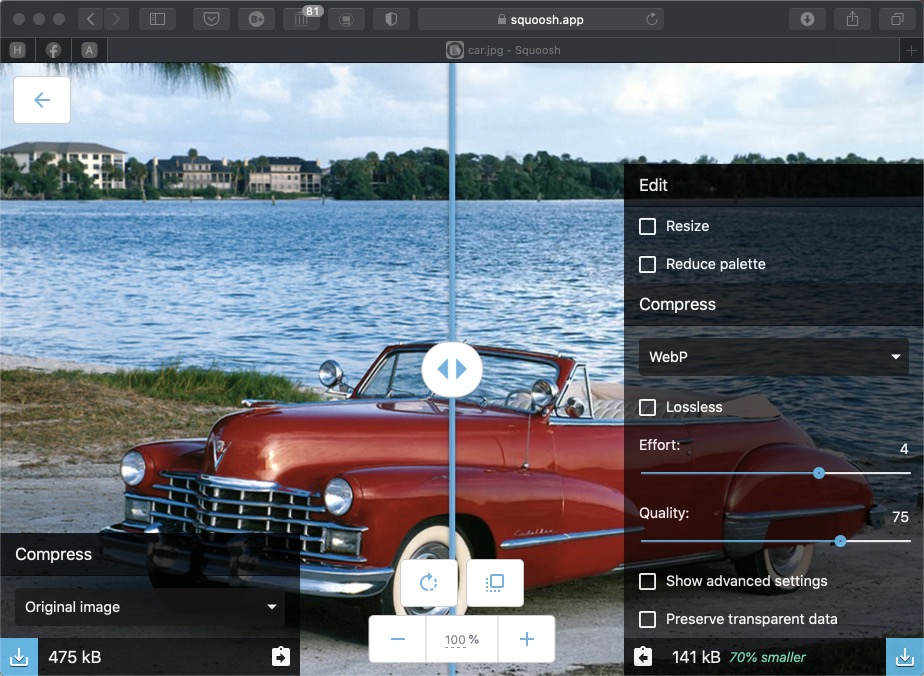Enable the Resize checkbox
This screenshot has width=924, height=676.
pos(648,226)
